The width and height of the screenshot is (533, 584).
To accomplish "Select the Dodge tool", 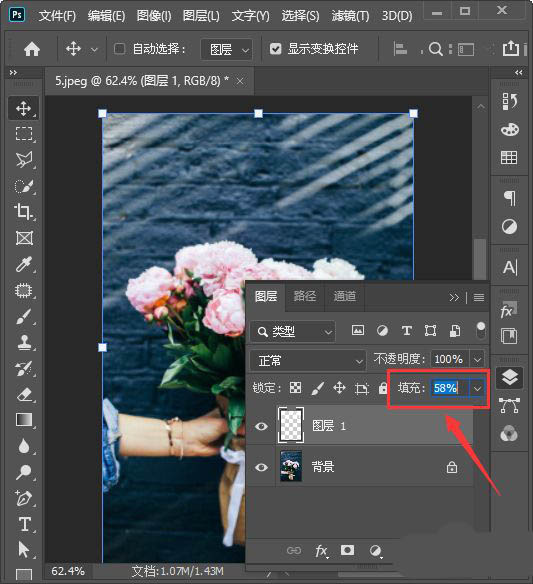I will [x=24, y=472].
